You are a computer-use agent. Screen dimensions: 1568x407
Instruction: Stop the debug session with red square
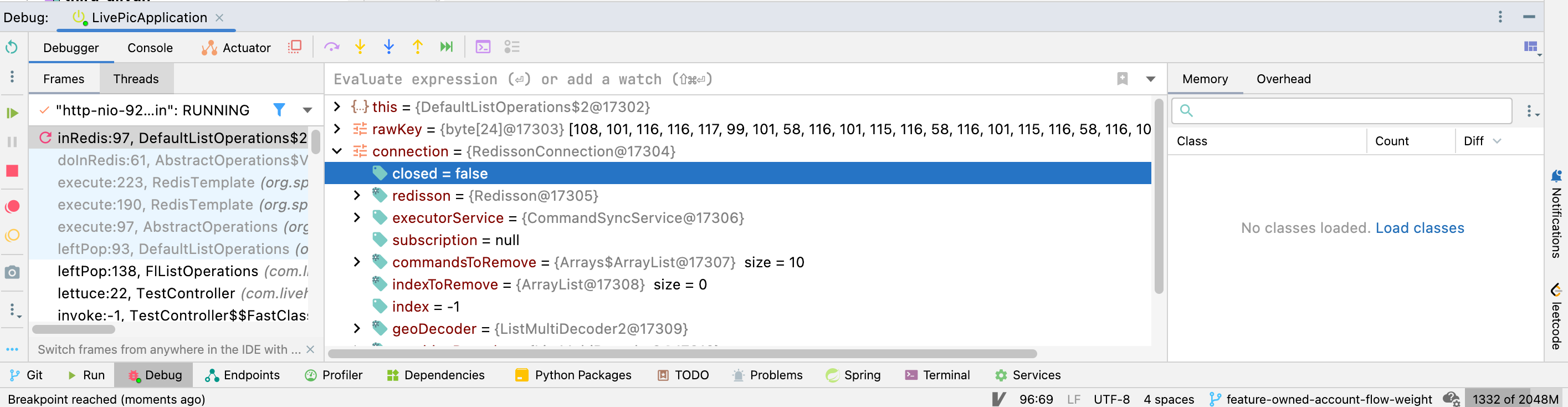[12, 171]
